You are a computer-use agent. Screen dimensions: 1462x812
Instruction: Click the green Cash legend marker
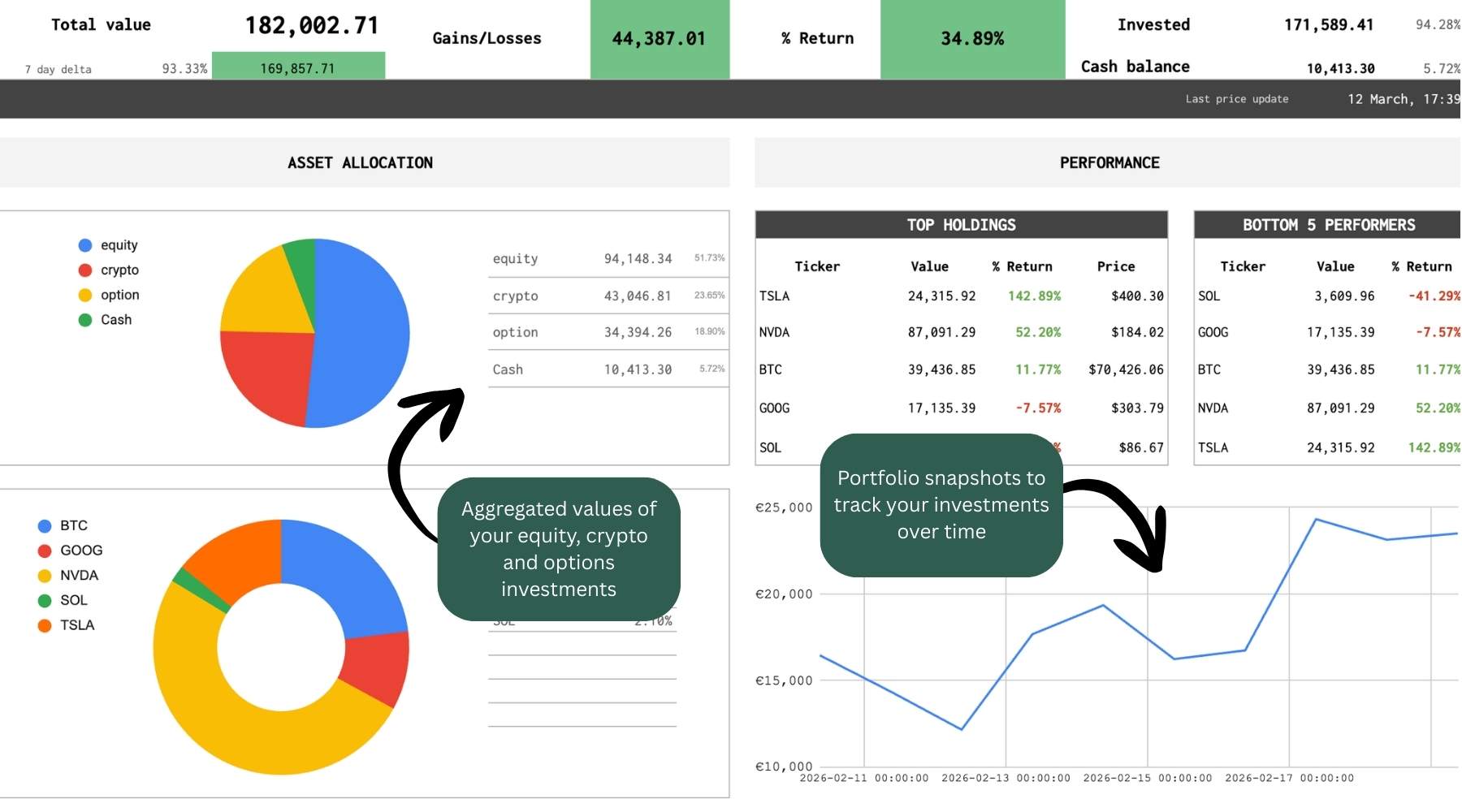[x=85, y=320]
